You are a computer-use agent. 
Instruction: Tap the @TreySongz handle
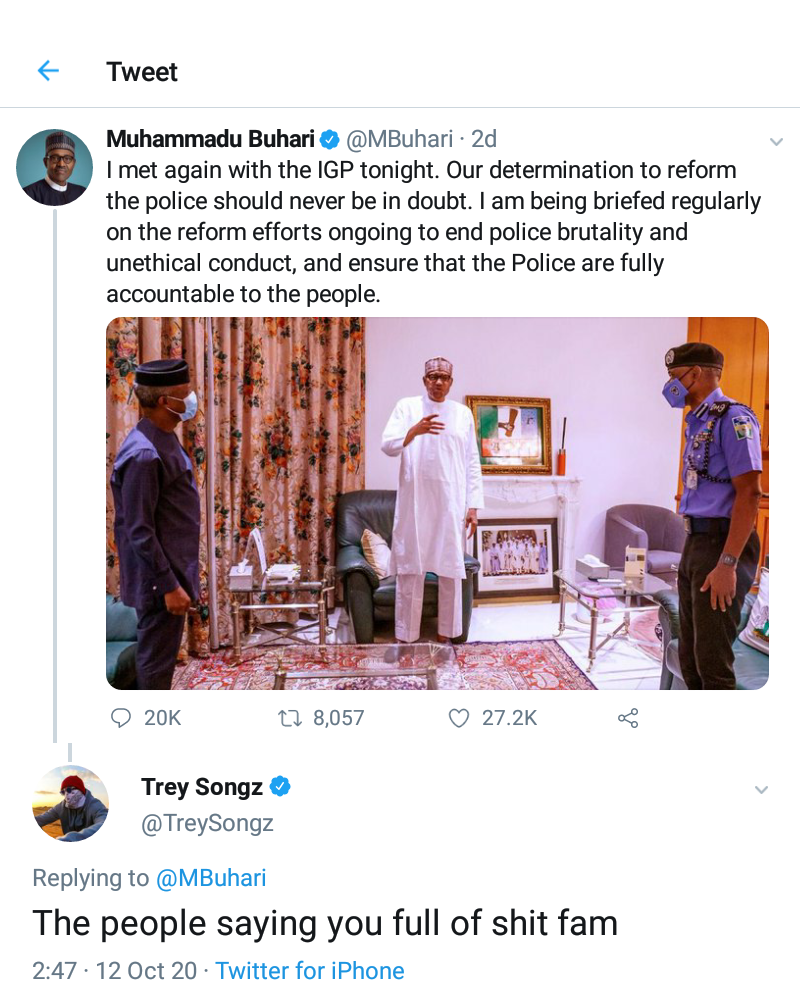click(207, 823)
